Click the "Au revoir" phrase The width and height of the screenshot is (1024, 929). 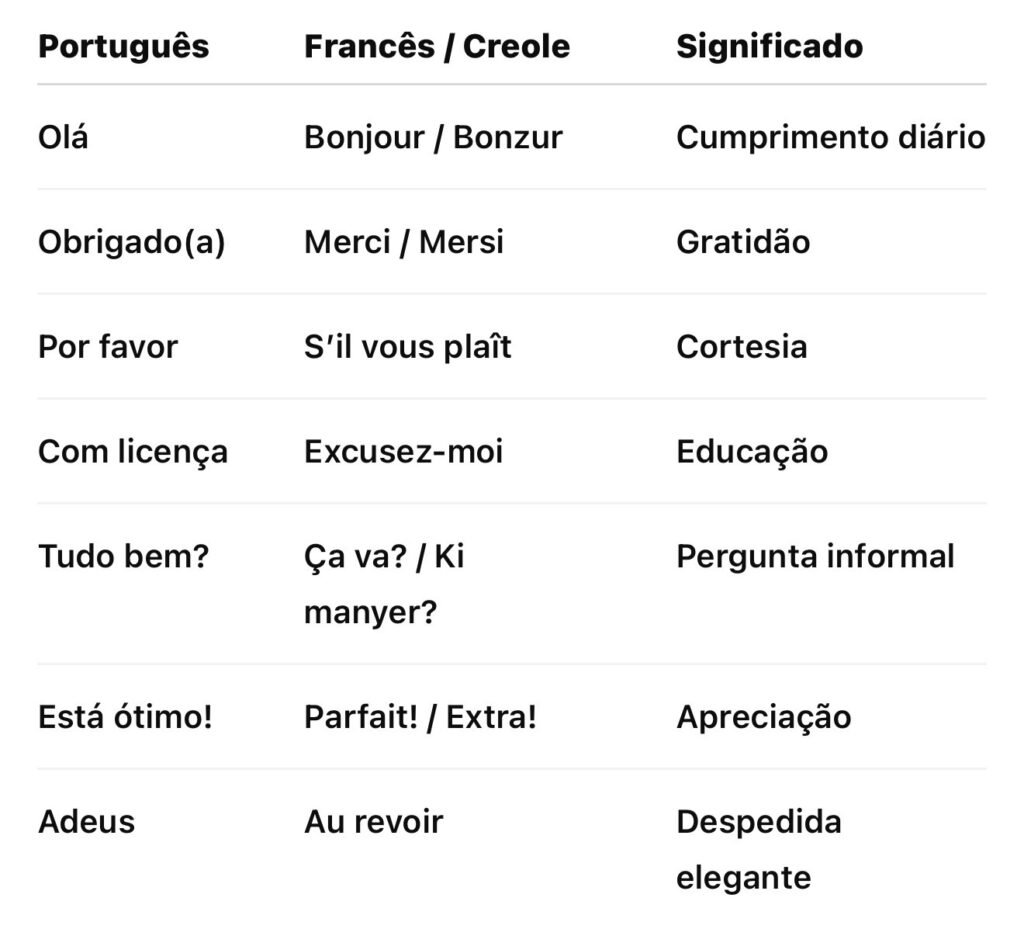tap(373, 822)
